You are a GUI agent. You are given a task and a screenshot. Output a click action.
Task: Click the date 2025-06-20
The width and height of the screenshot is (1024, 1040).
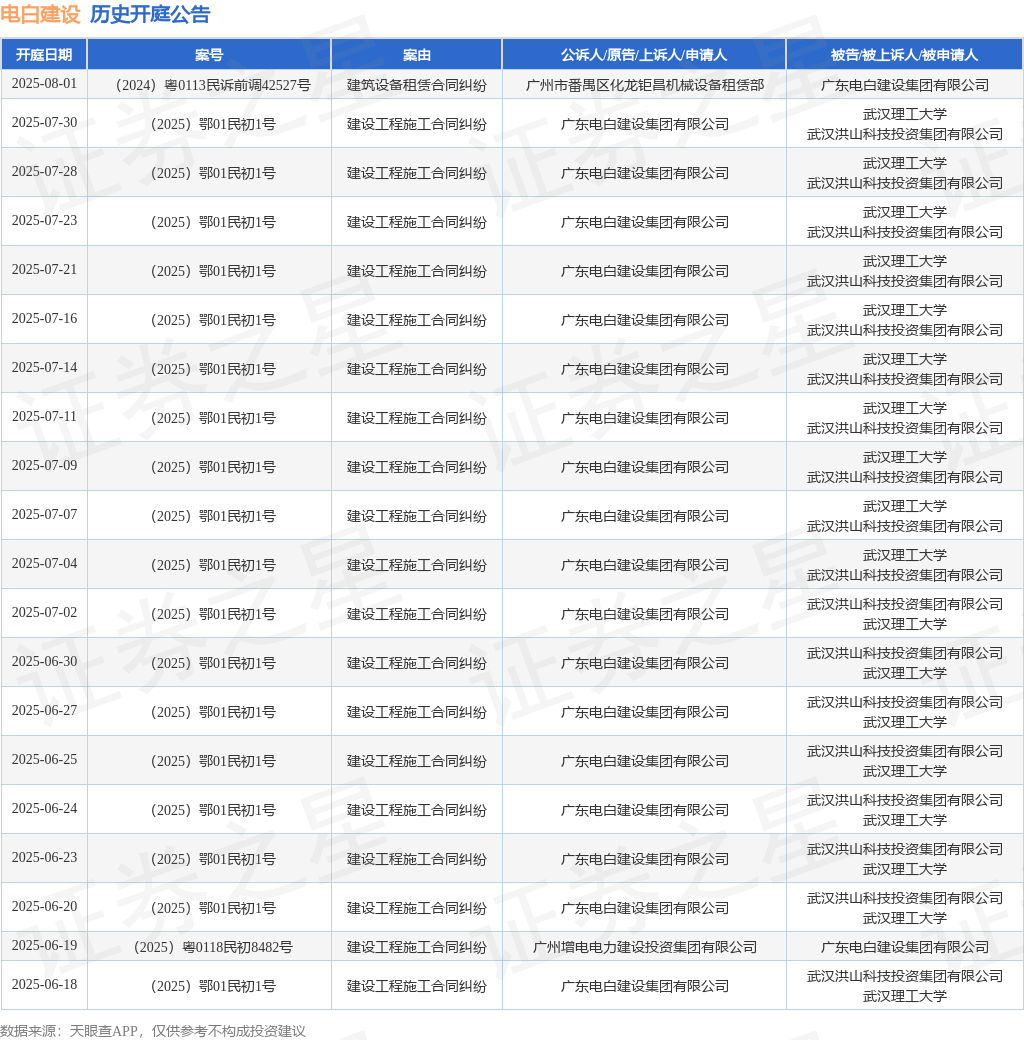point(44,908)
